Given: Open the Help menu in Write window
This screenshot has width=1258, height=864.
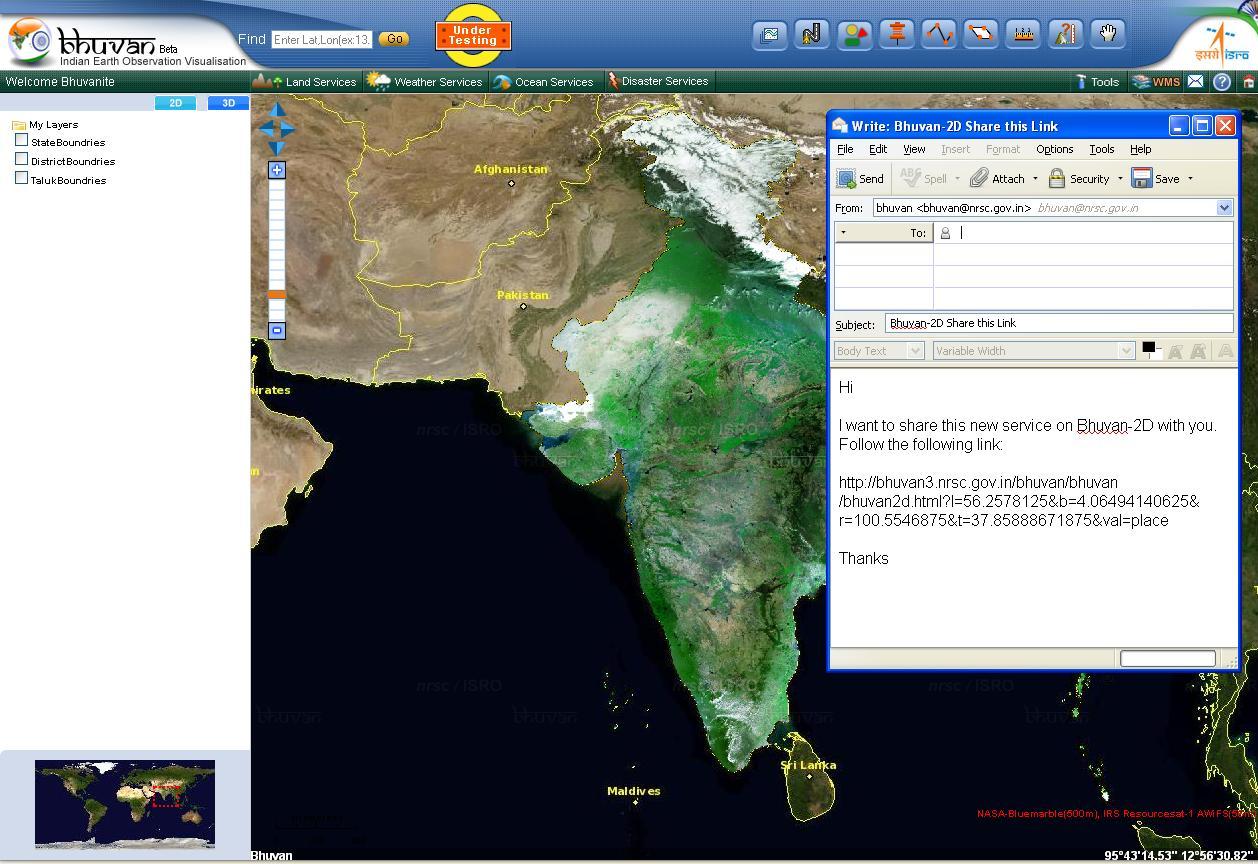Looking at the screenshot, I should (x=1140, y=149).
